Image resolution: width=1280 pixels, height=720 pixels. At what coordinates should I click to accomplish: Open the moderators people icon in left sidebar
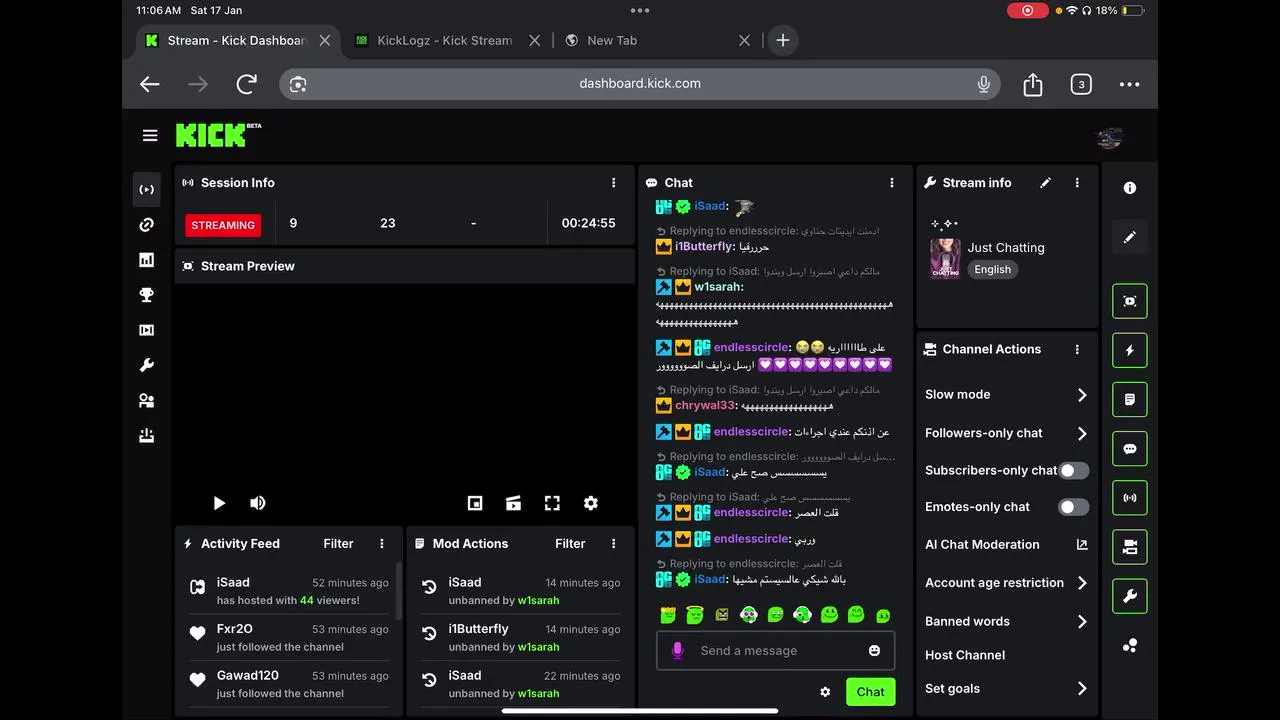tap(147, 401)
